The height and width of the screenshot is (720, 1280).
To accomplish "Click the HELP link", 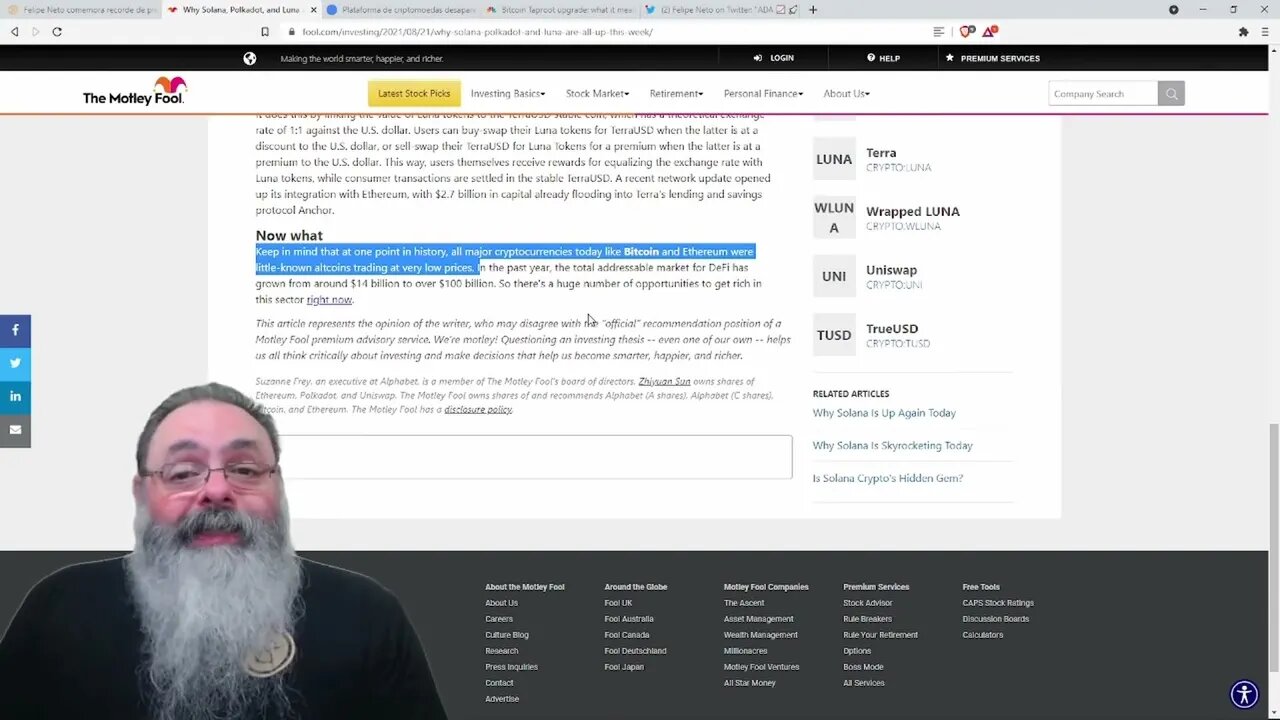I will coord(884,58).
